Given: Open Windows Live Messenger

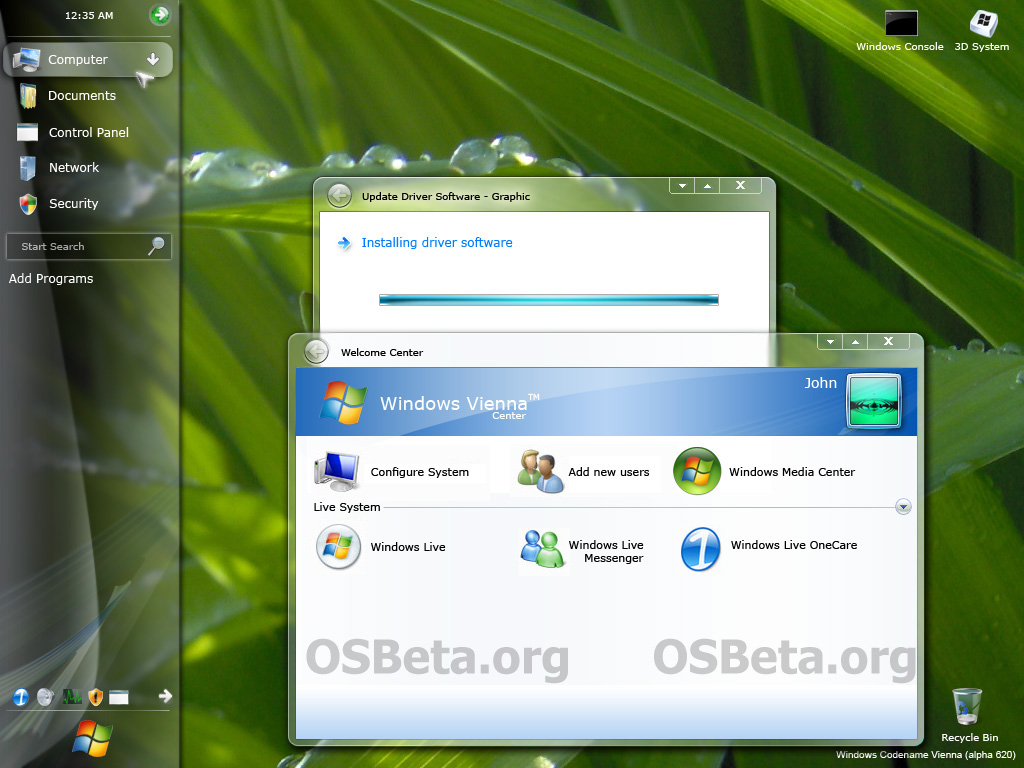Looking at the screenshot, I should (x=544, y=549).
